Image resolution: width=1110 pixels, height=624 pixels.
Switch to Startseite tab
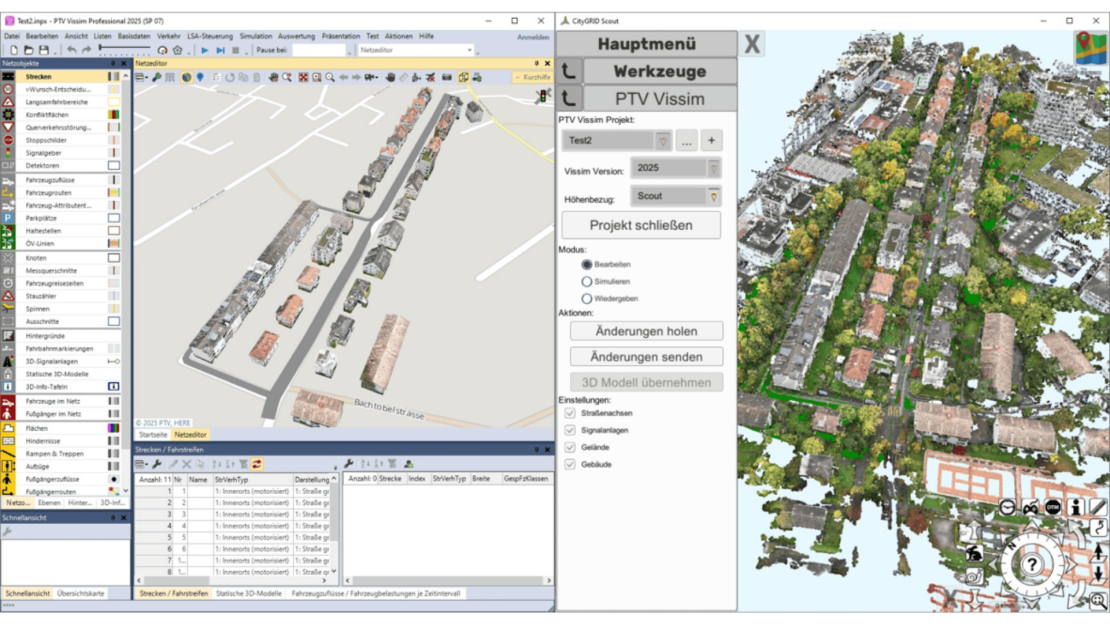pos(153,435)
